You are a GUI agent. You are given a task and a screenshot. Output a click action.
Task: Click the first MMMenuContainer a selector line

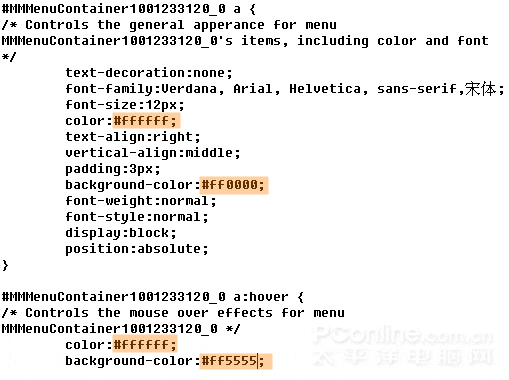click(x=129, y=9)
